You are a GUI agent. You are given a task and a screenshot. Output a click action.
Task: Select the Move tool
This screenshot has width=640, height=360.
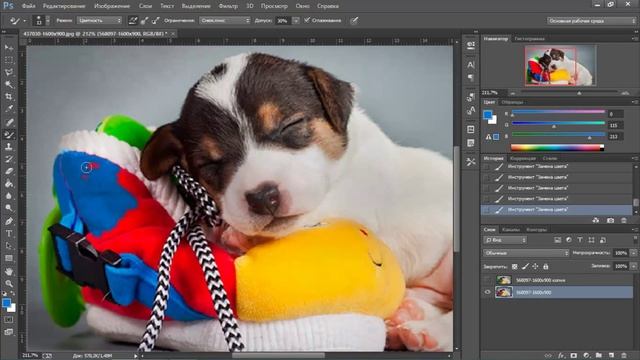click(x=9, y=48)
